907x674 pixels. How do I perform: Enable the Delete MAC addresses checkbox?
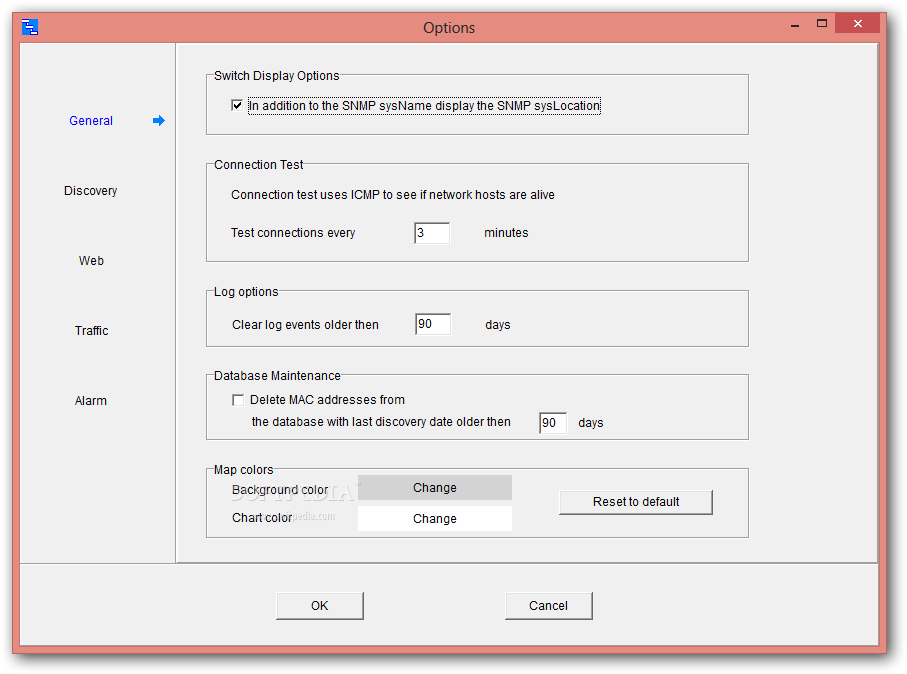click(x=237, y=400)
